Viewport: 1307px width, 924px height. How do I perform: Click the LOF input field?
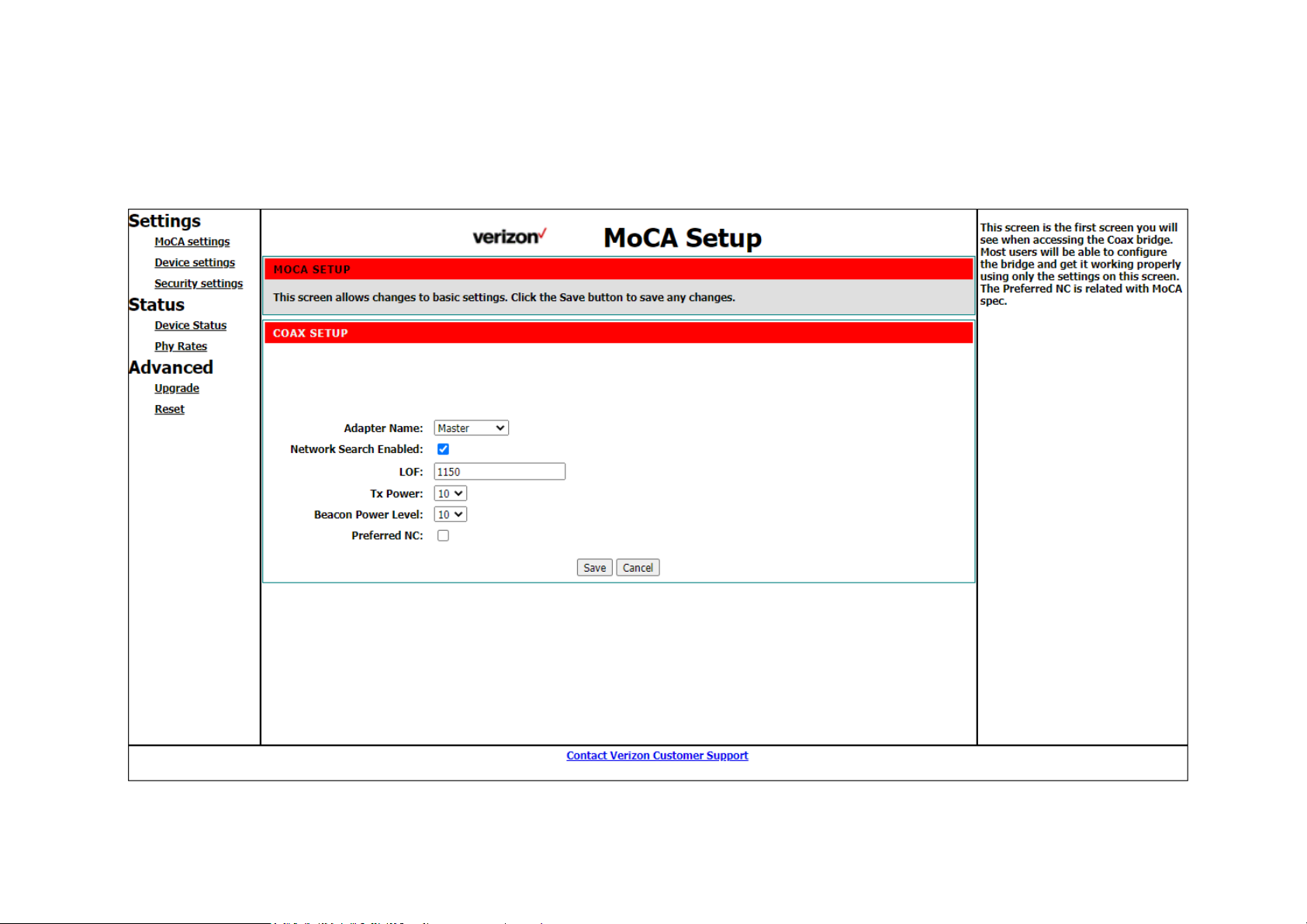point(500,472)
